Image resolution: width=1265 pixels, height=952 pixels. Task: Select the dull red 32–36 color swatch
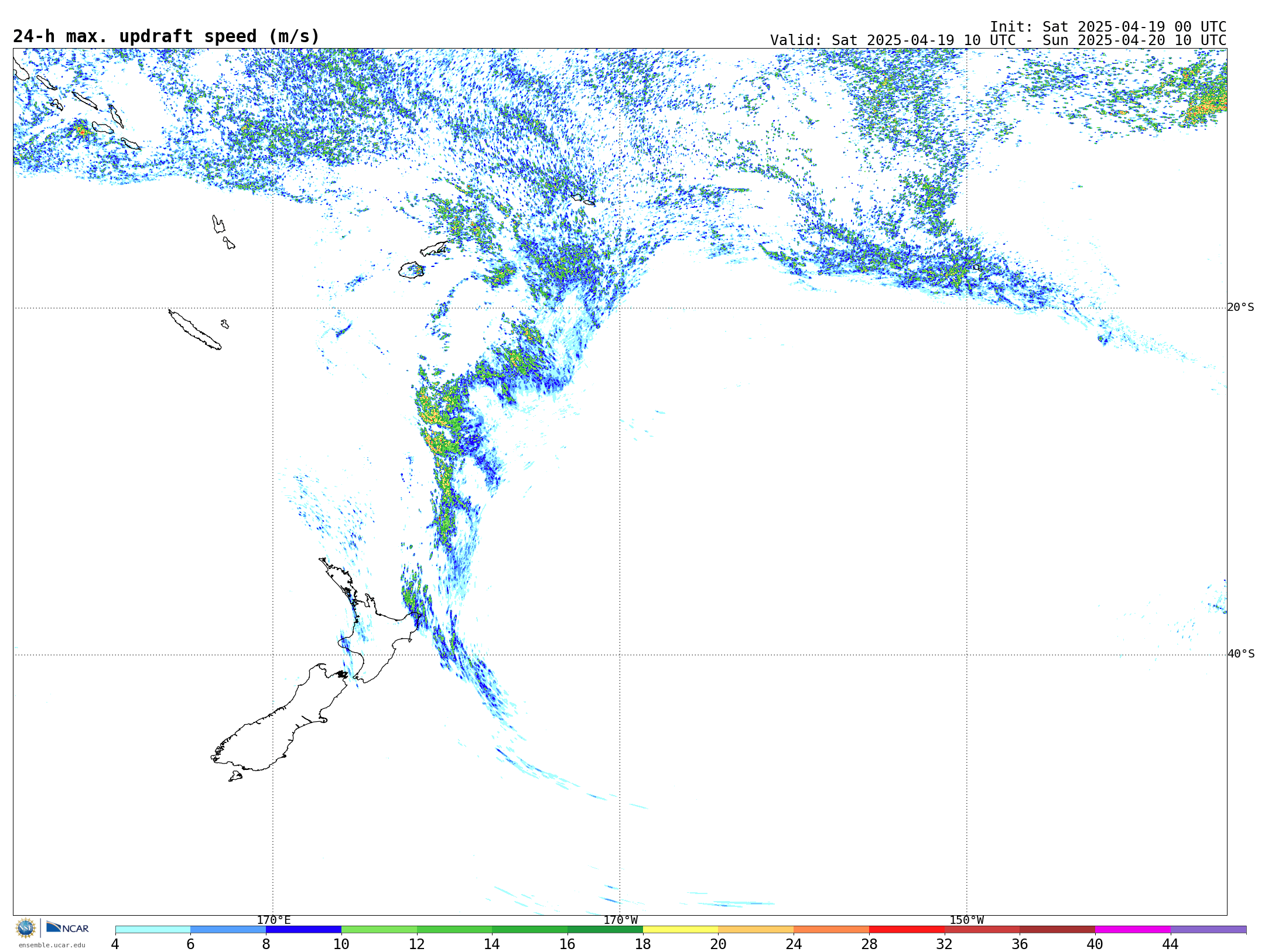click(982, 930)
